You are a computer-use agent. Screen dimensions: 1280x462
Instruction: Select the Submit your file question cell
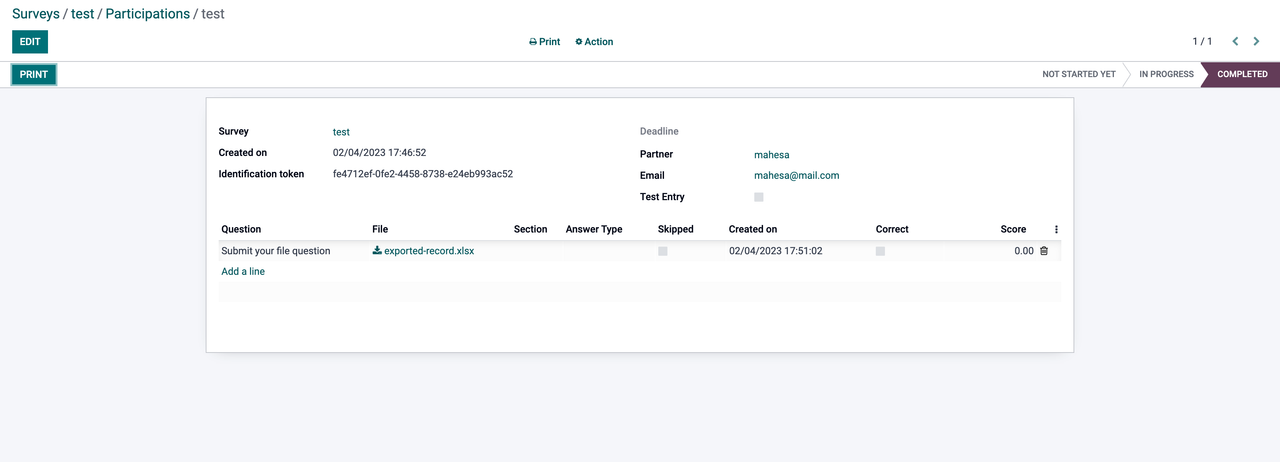pyautogui.click(x=276, y=251)
